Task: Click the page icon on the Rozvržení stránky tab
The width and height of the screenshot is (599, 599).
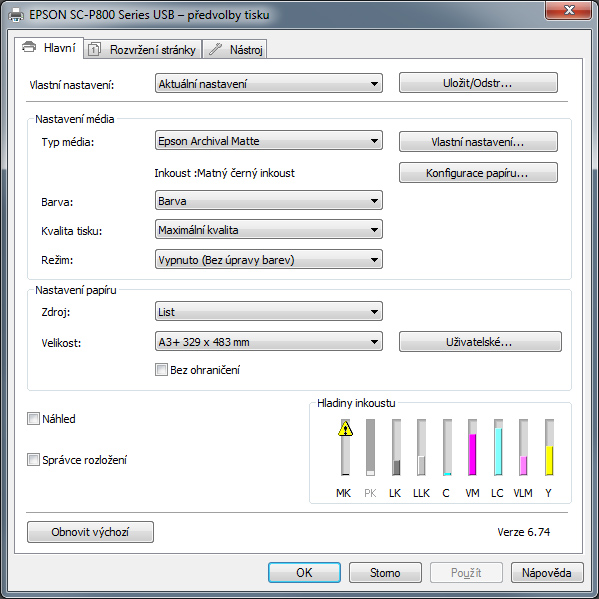Action: point(94,50)
